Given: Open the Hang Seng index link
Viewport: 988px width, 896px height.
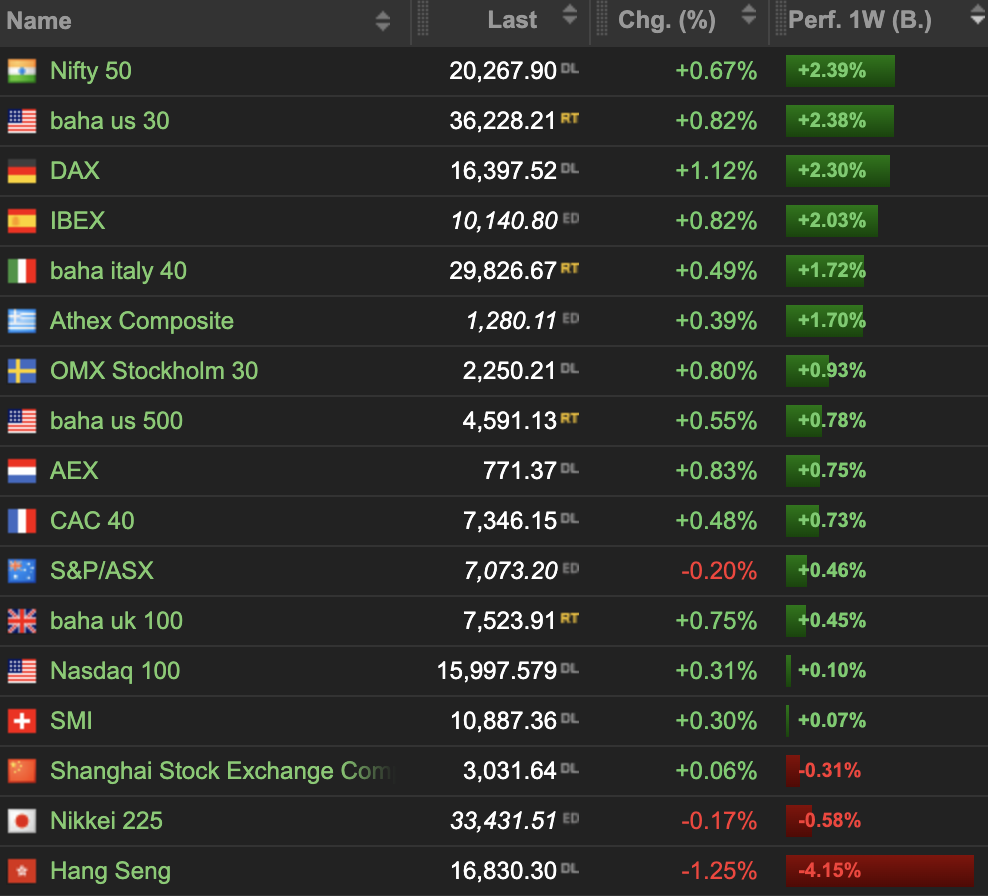Looking at the screenshot, I should click(x=111, y=871).
